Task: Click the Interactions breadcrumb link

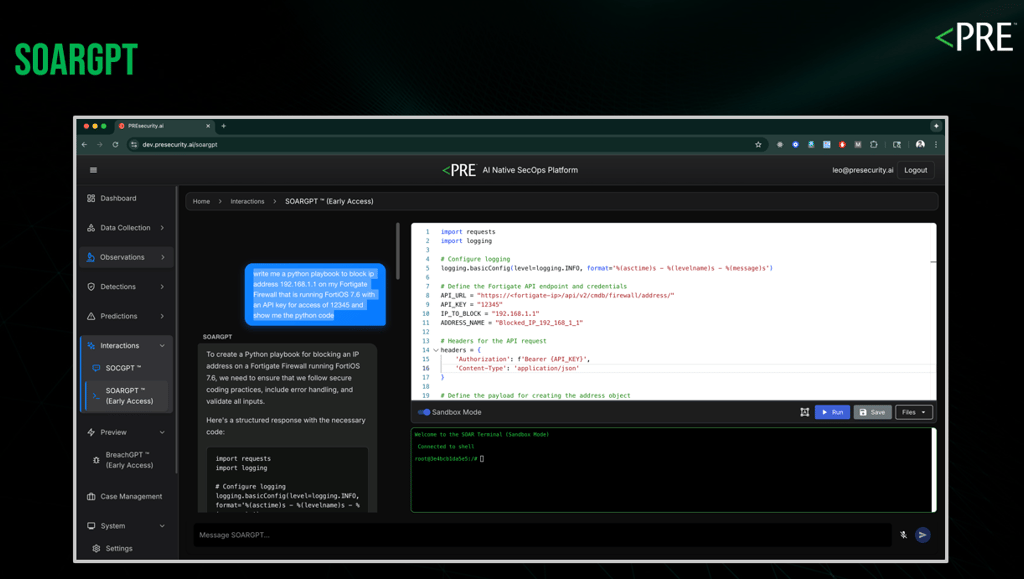Action: pyautogui.click(x=247, y=201)
